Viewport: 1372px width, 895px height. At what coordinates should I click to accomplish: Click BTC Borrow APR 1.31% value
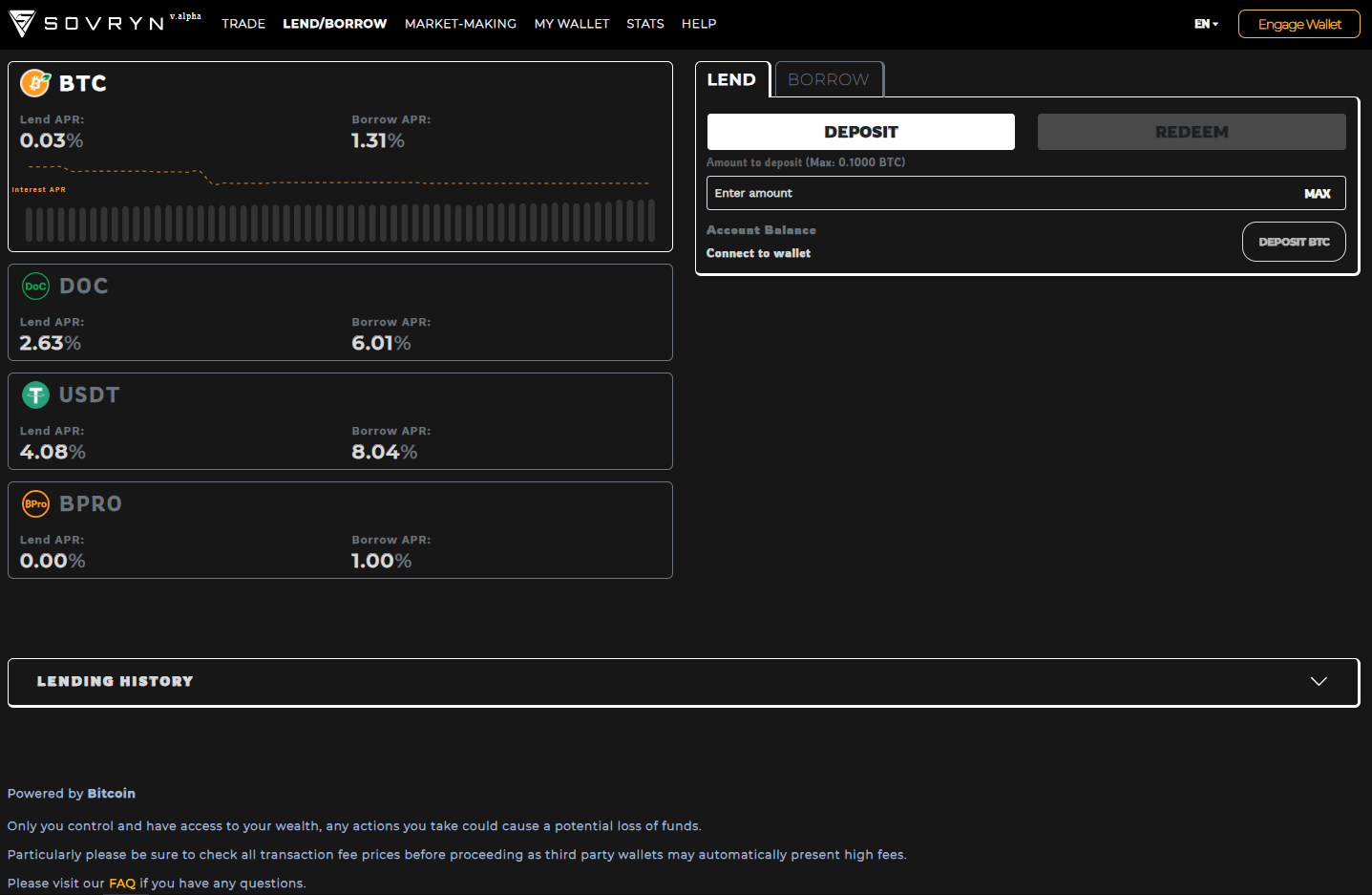[378, 140]
